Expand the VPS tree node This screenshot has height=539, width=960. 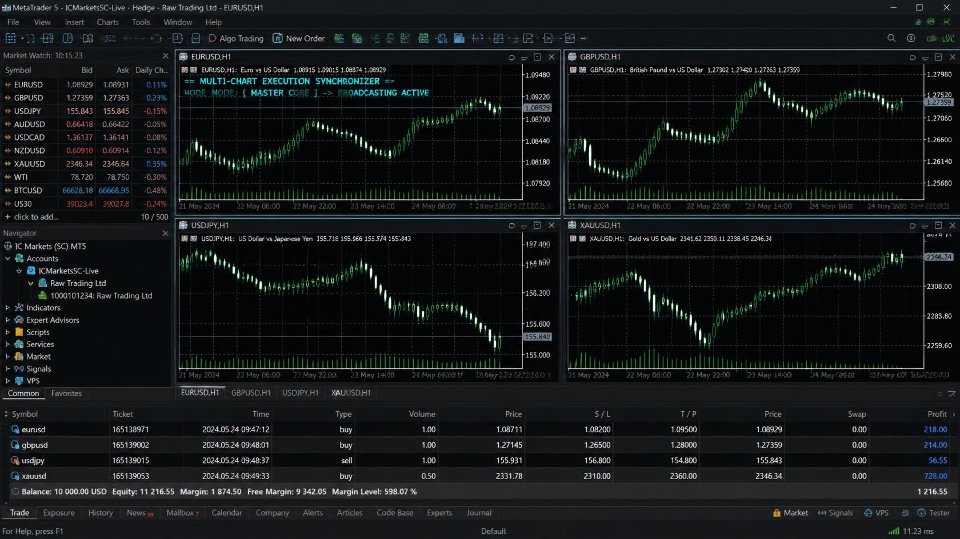point(8,381)
